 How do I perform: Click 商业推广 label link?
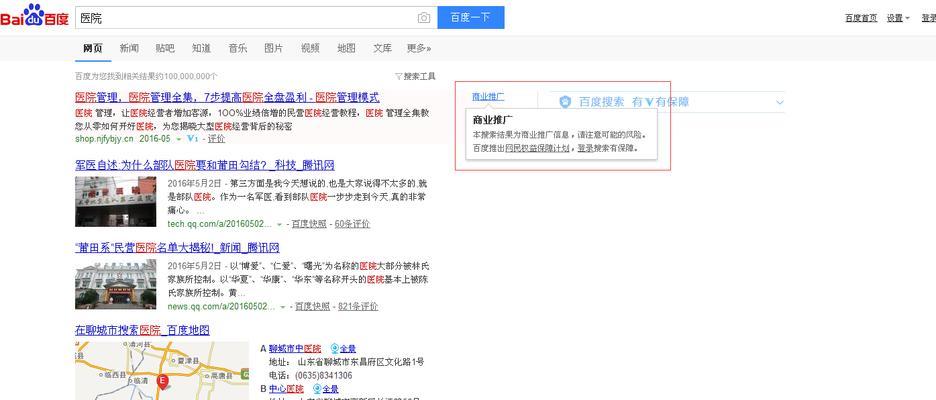pyautogui.click(x=488, y=96)
